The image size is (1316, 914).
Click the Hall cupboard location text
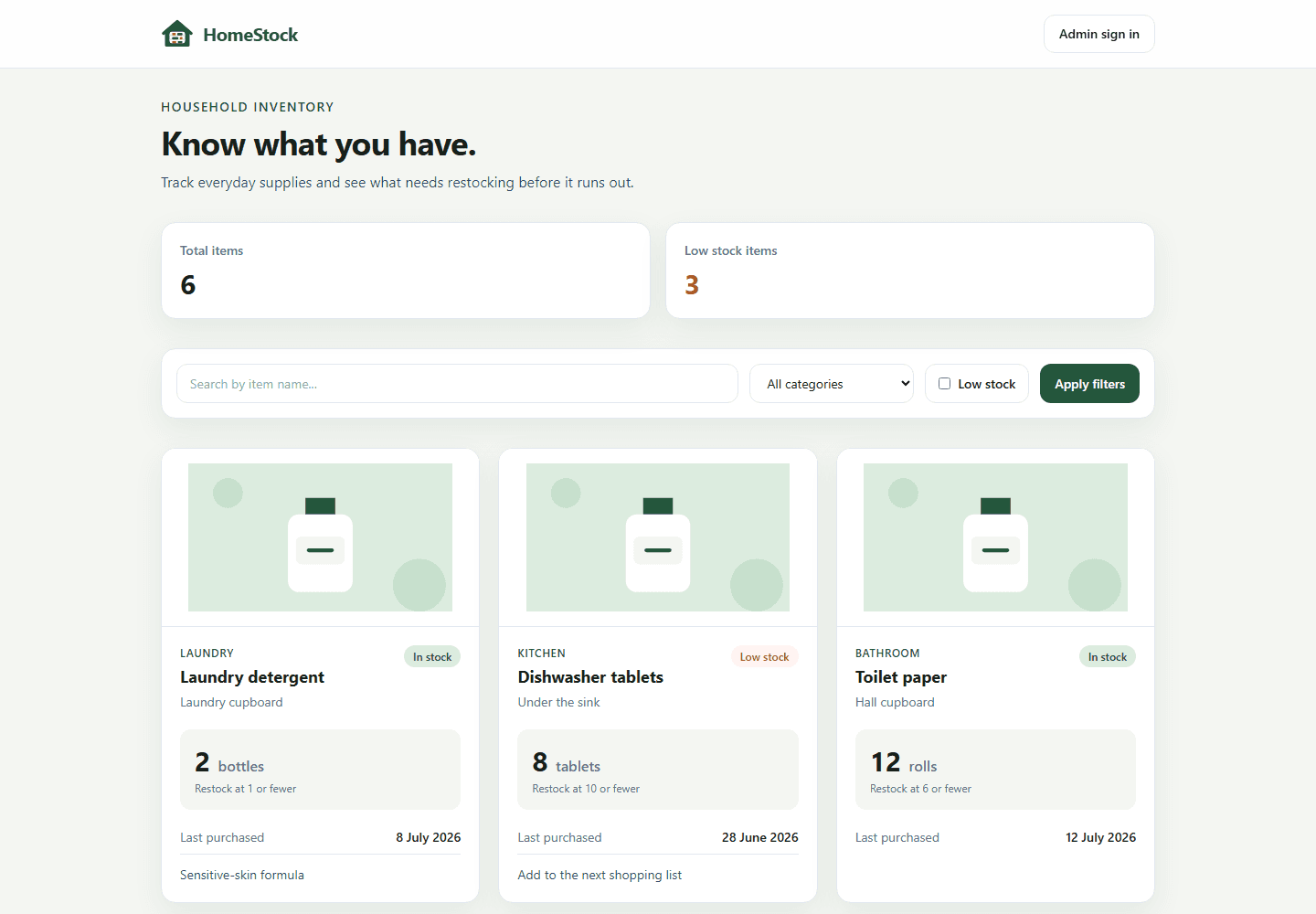point(895,702)
